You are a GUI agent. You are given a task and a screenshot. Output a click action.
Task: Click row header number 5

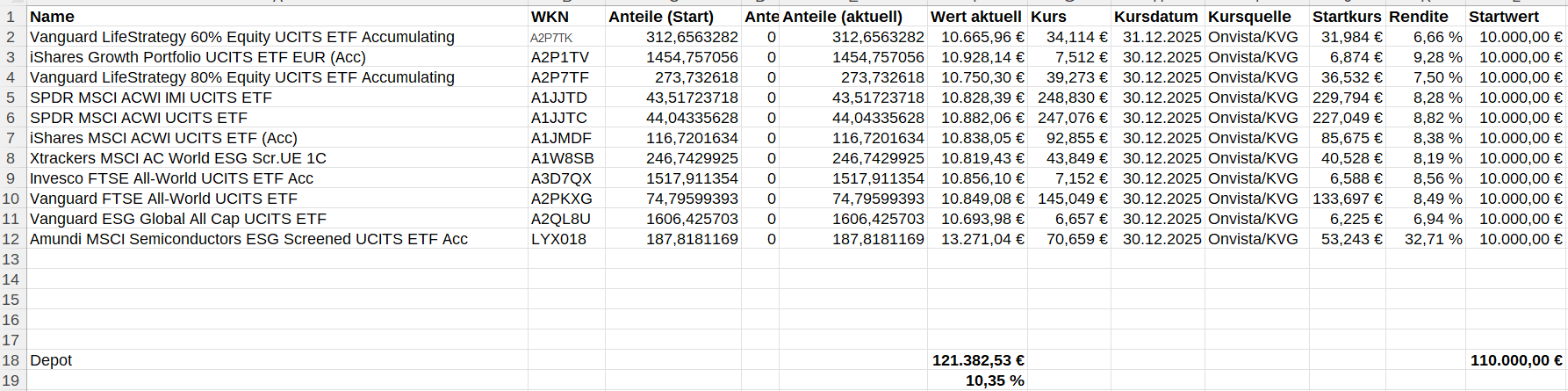[x=11, y=98]
